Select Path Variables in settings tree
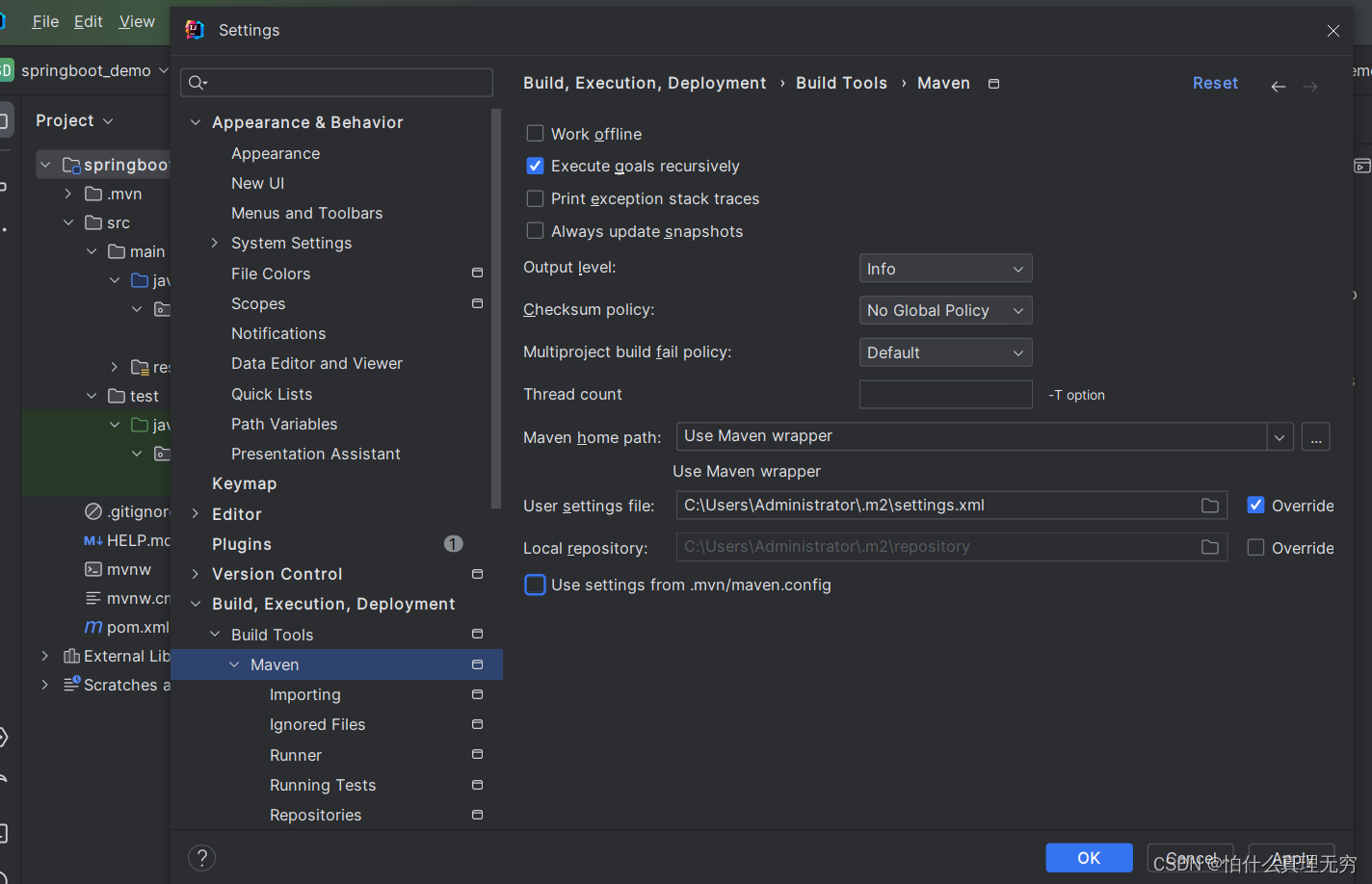 click(x=284, y=424)
